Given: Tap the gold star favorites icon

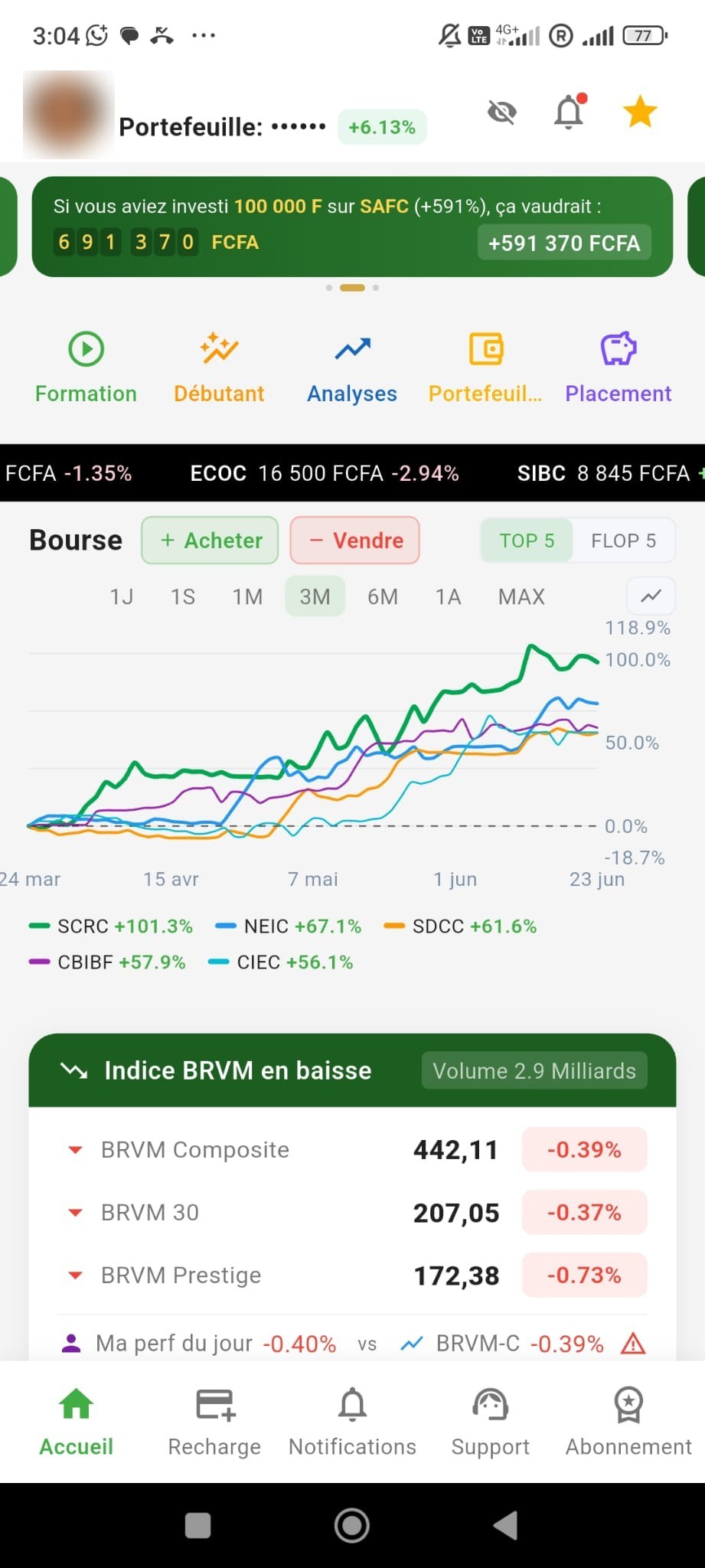Looking at the screenshot, I should pyautogui.click(x=640, y=112).
